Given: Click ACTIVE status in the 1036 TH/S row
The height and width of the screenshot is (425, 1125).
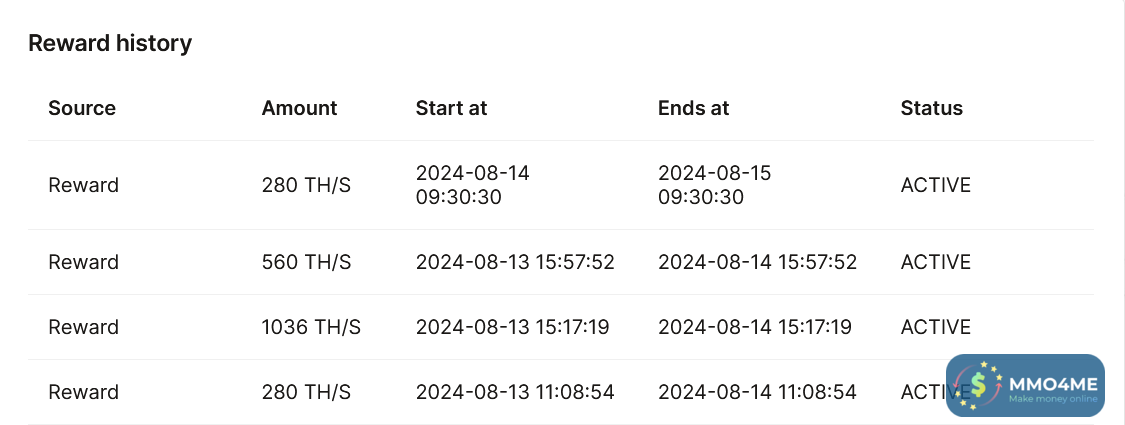Looking at the screenshot, I should pyautogui.click(x=935, y=327).
